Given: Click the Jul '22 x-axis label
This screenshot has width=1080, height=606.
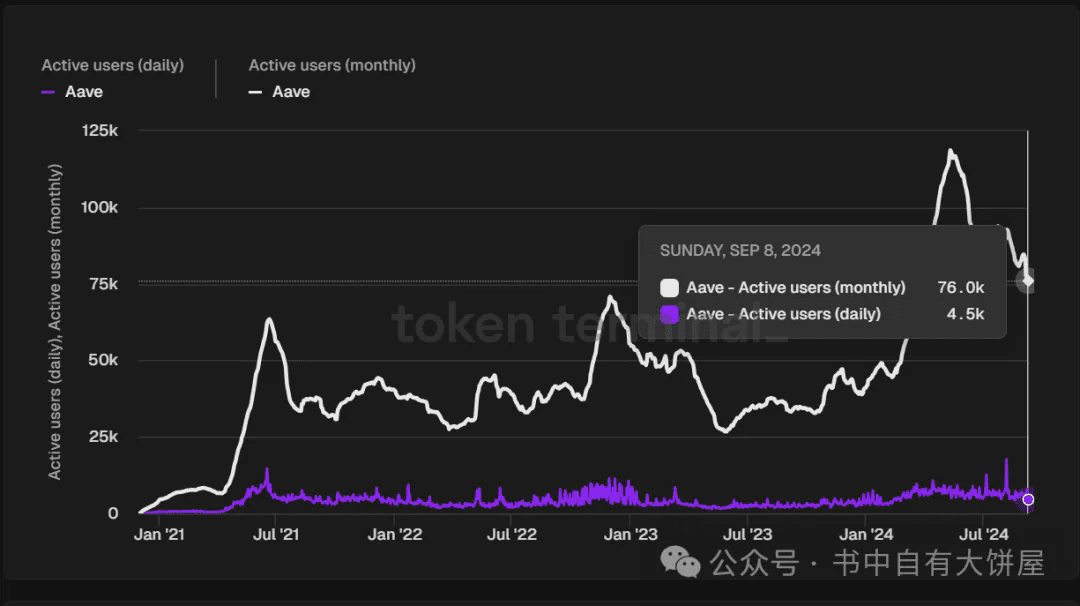Looking at the screenshot, I should pyautogui.click(x=511, y=534).
